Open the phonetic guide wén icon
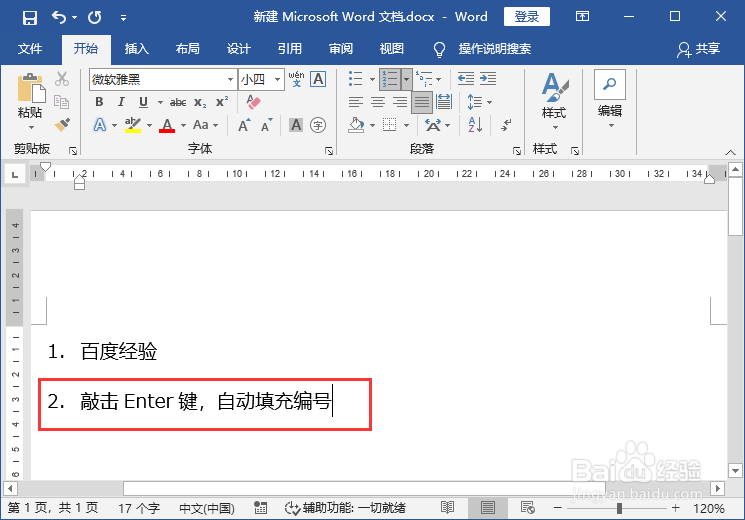Screen dimensions: 745x520 point(296,79)
